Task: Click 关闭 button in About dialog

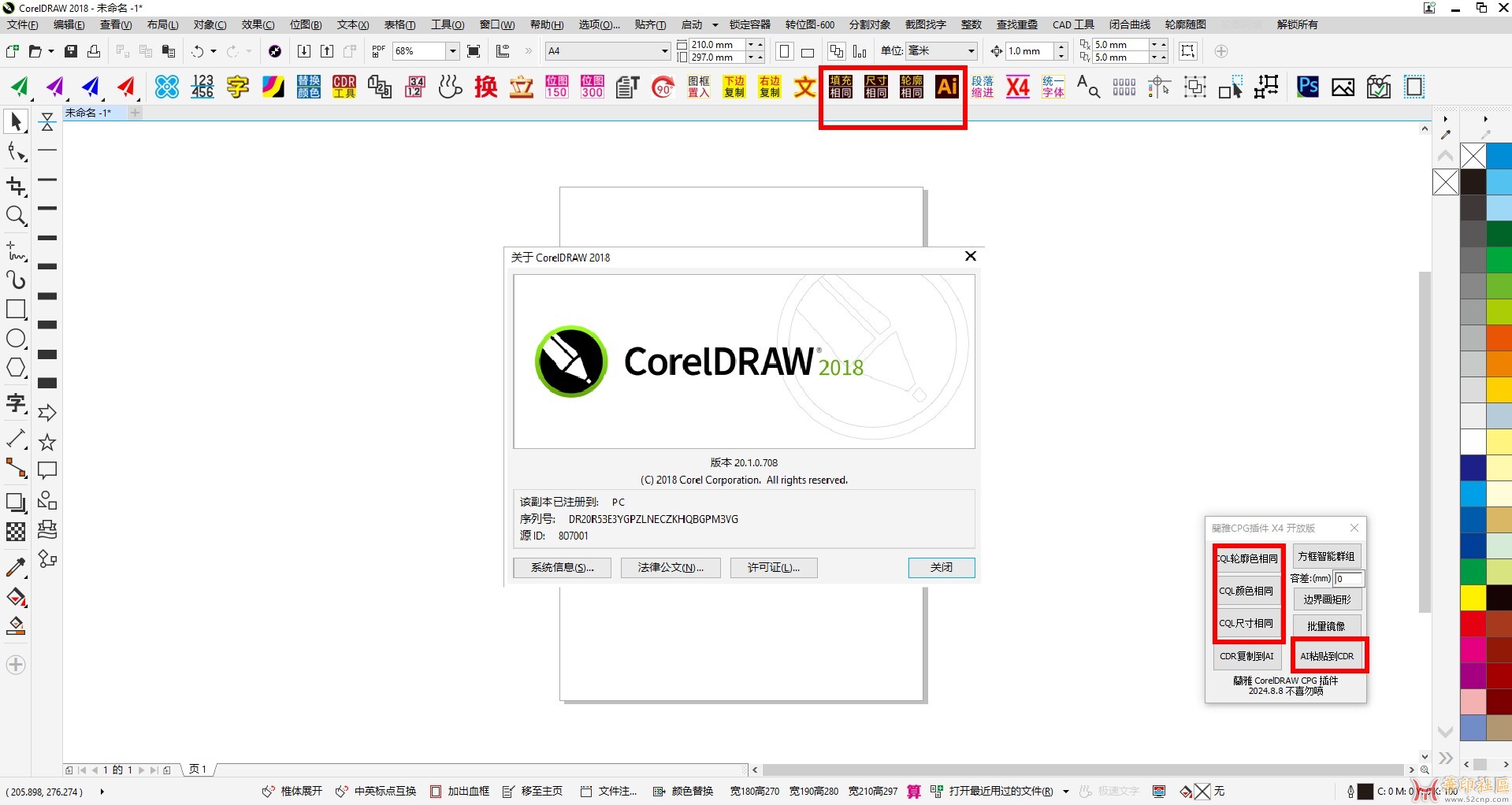Action: pyautogui.click(x=942, y=568)
